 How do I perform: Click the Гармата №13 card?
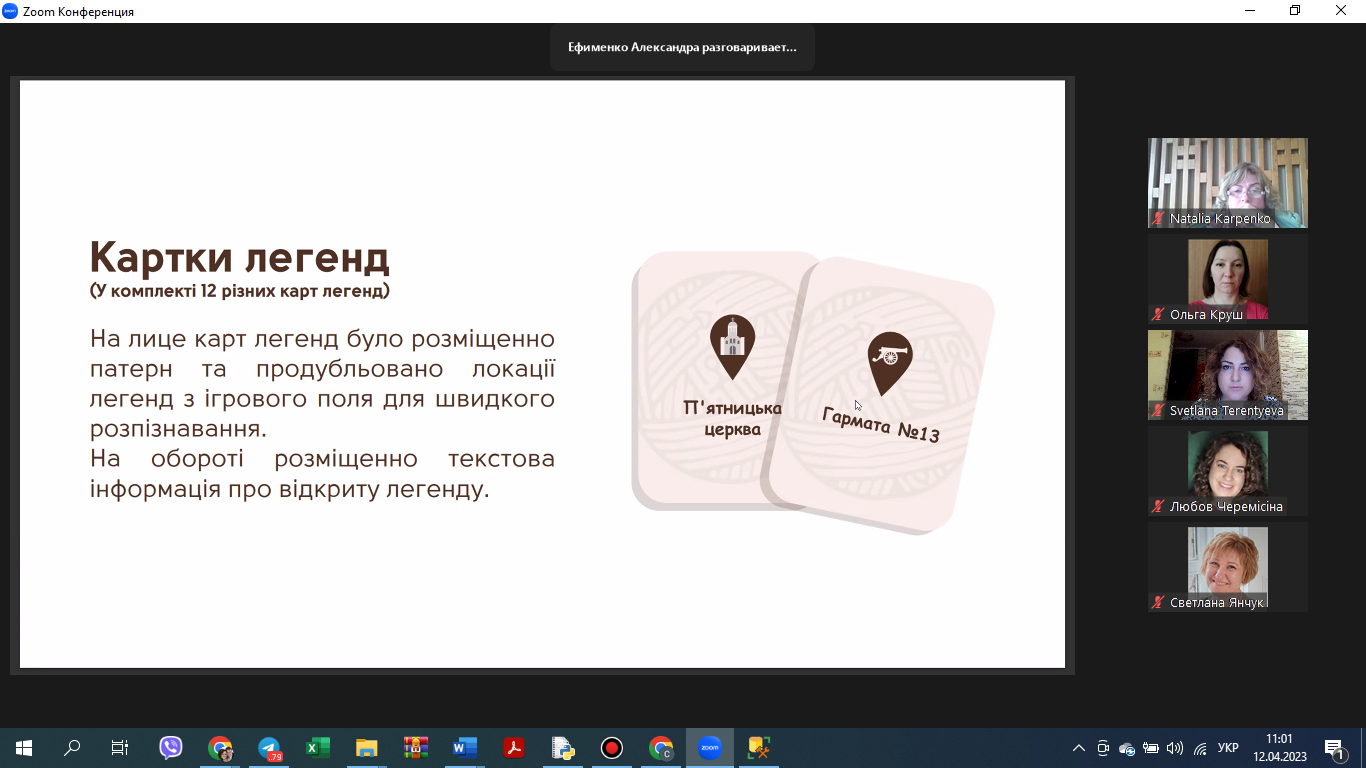(880, 394)
